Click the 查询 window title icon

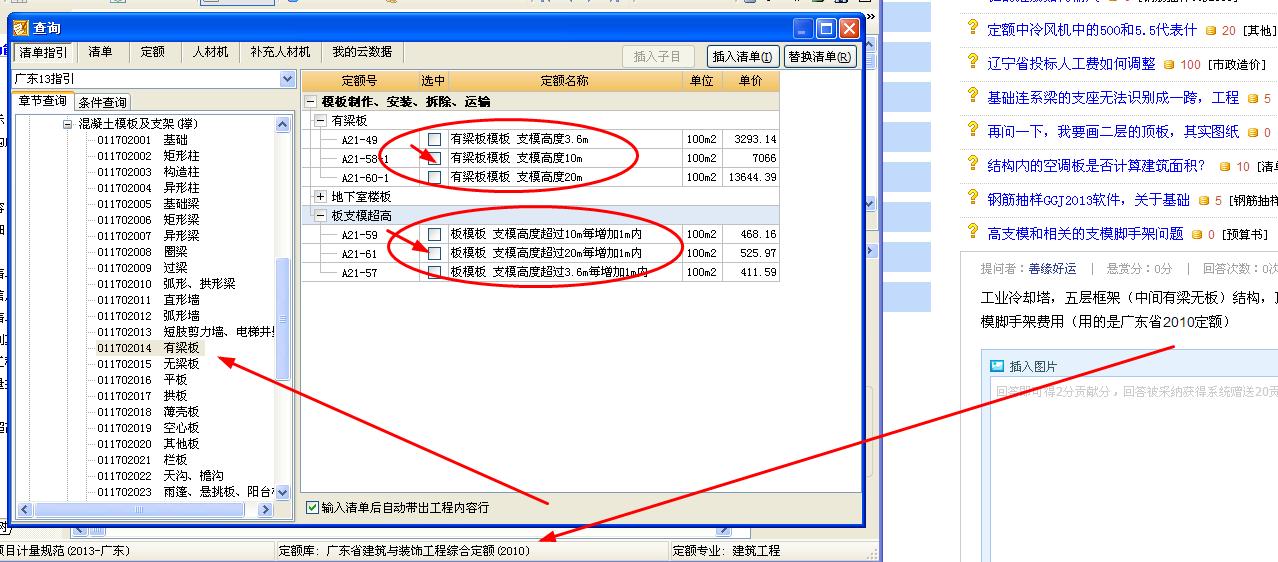click(x=21, y=28)
